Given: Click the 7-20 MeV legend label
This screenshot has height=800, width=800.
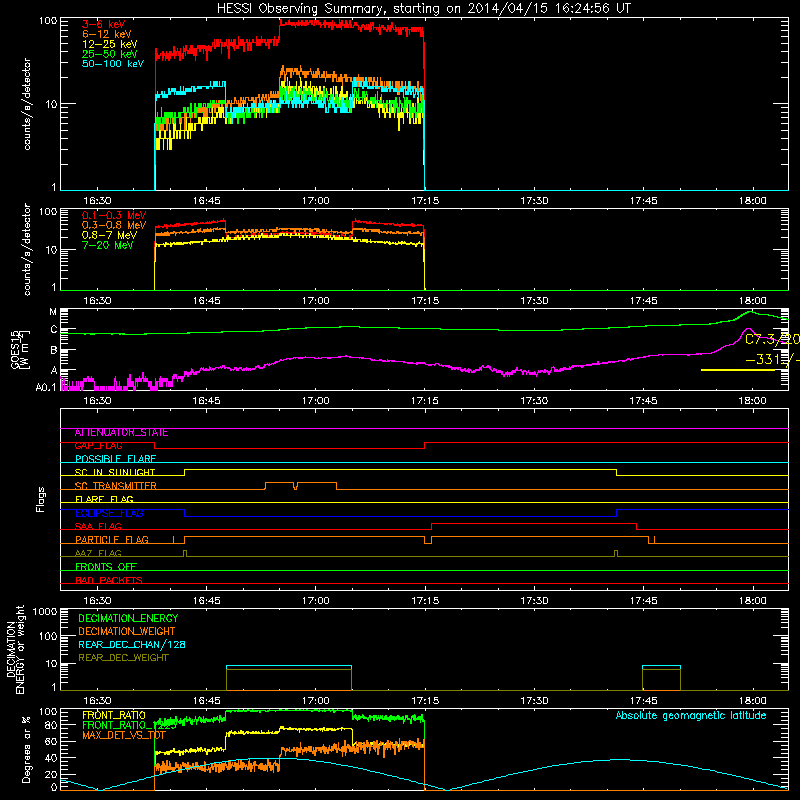Looking at the screenshot, I should click(108, 245).
